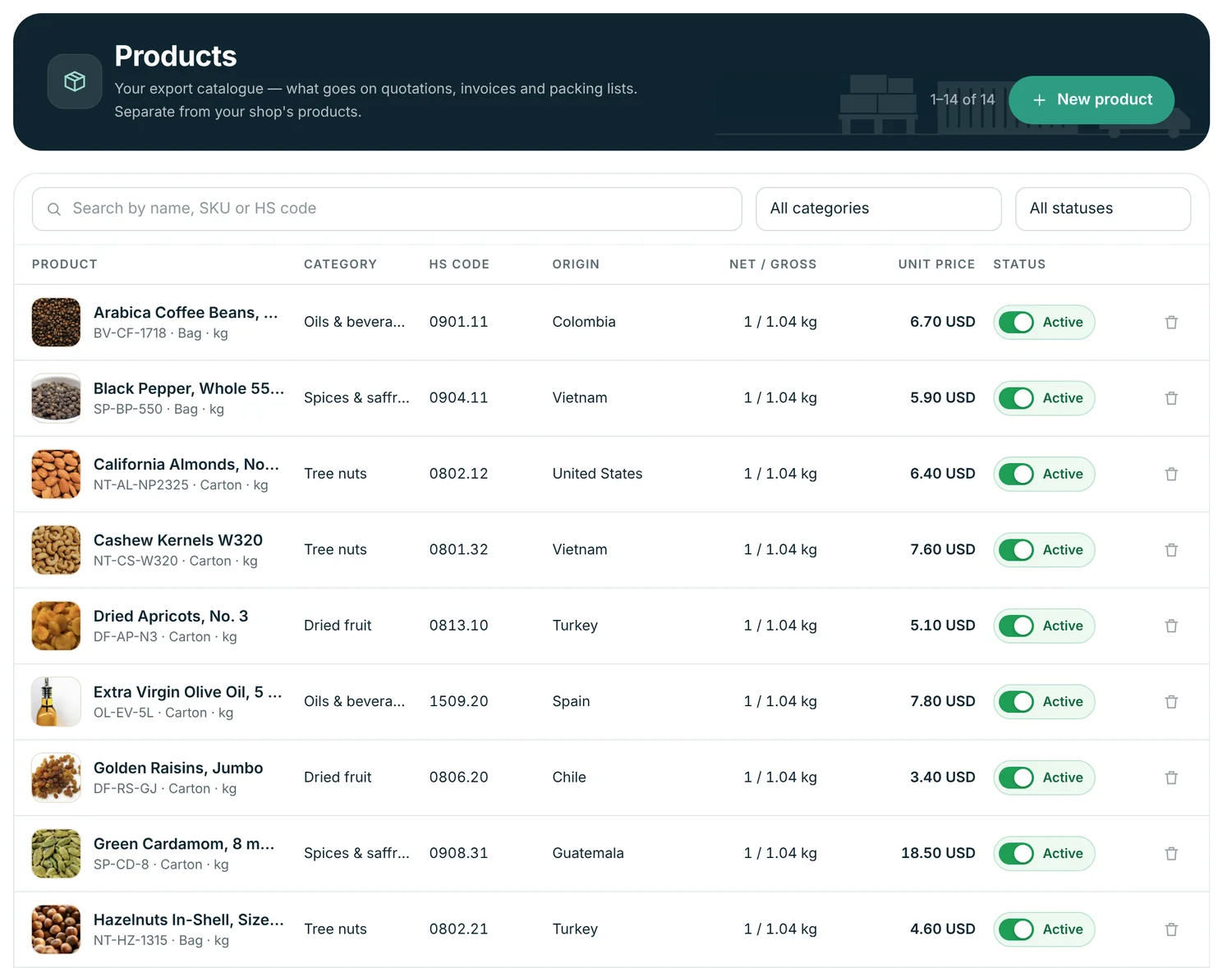The image size is (1232, 968).
Task: Click HS code 0901.11 cell
Action: pos(458,323)
